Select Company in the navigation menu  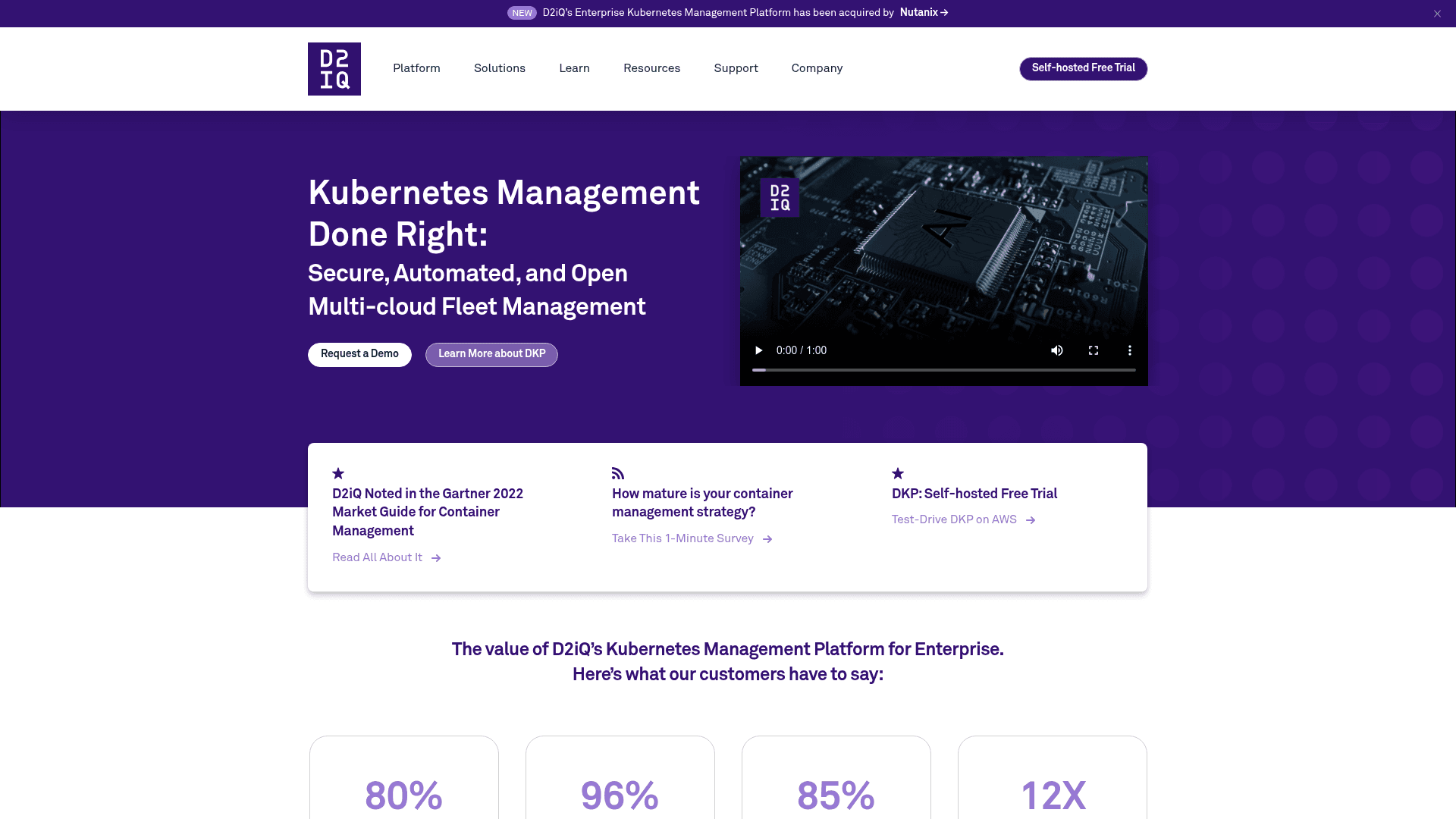click(x=816, y=68)
